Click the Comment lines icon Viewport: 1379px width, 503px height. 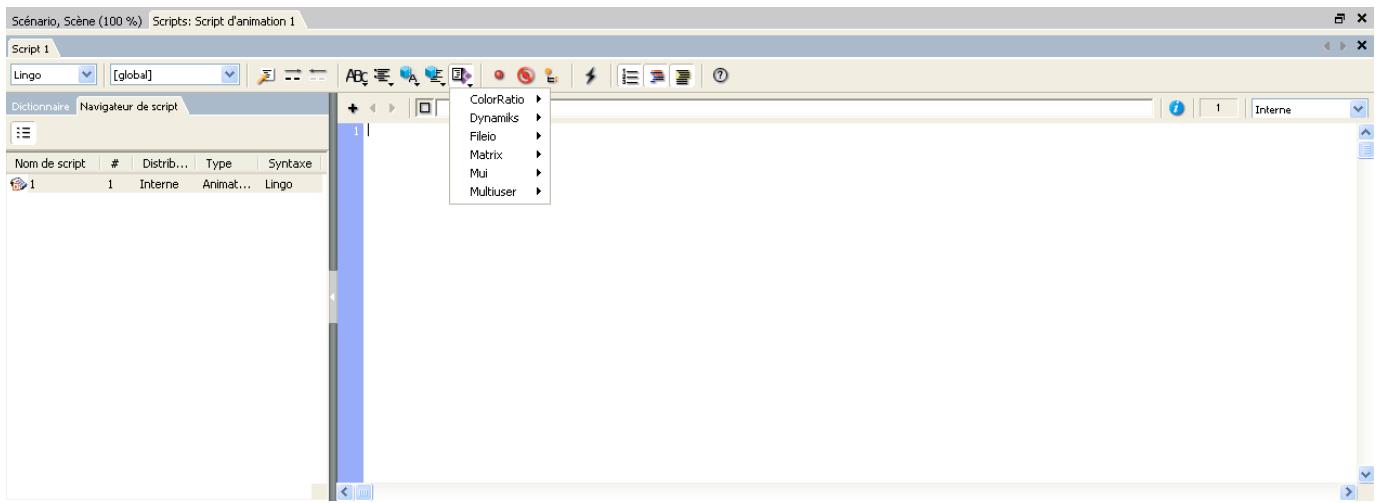pyautogui.click(x=294, y=75)
